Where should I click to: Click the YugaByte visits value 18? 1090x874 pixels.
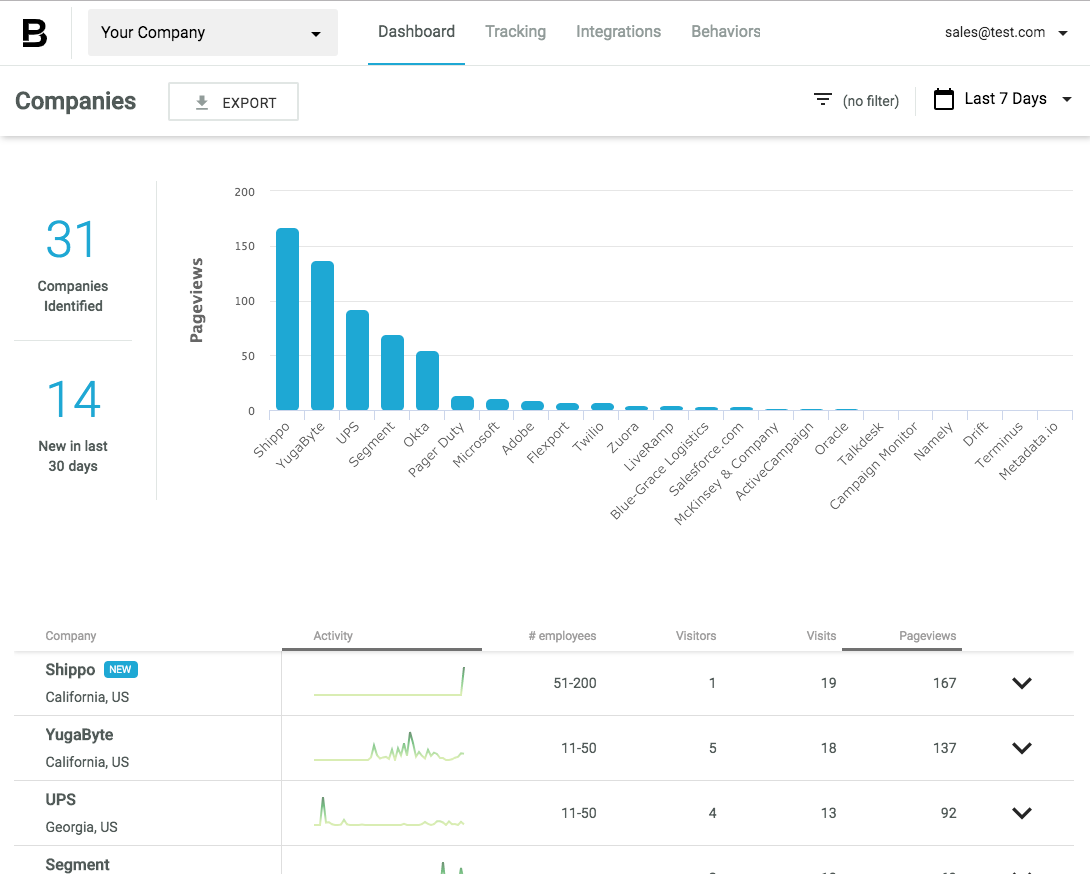(x=828, y=748)
